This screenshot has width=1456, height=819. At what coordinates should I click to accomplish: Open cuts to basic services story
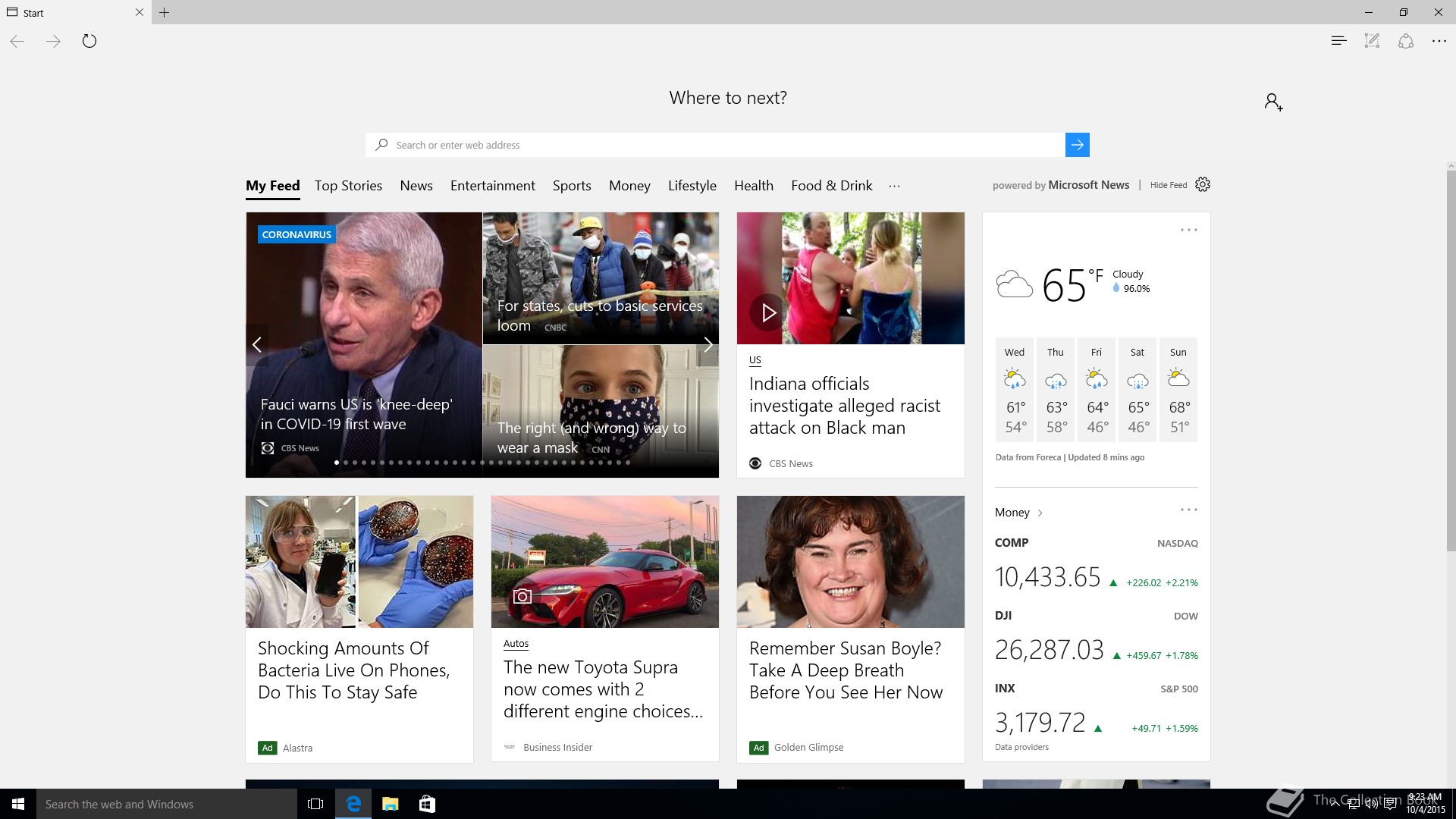600,315
